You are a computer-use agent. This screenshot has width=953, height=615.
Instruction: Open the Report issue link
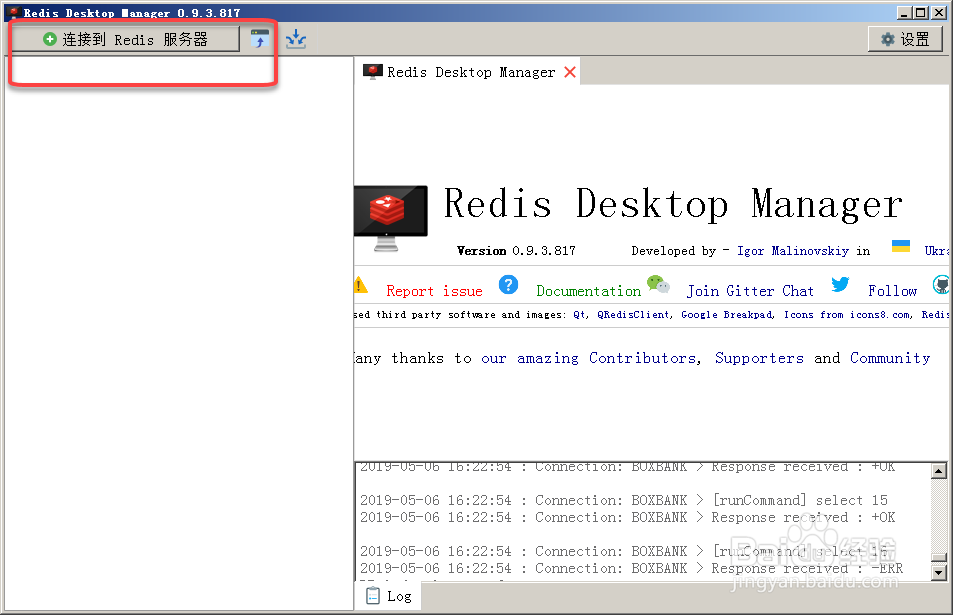(x=434, y=290)
